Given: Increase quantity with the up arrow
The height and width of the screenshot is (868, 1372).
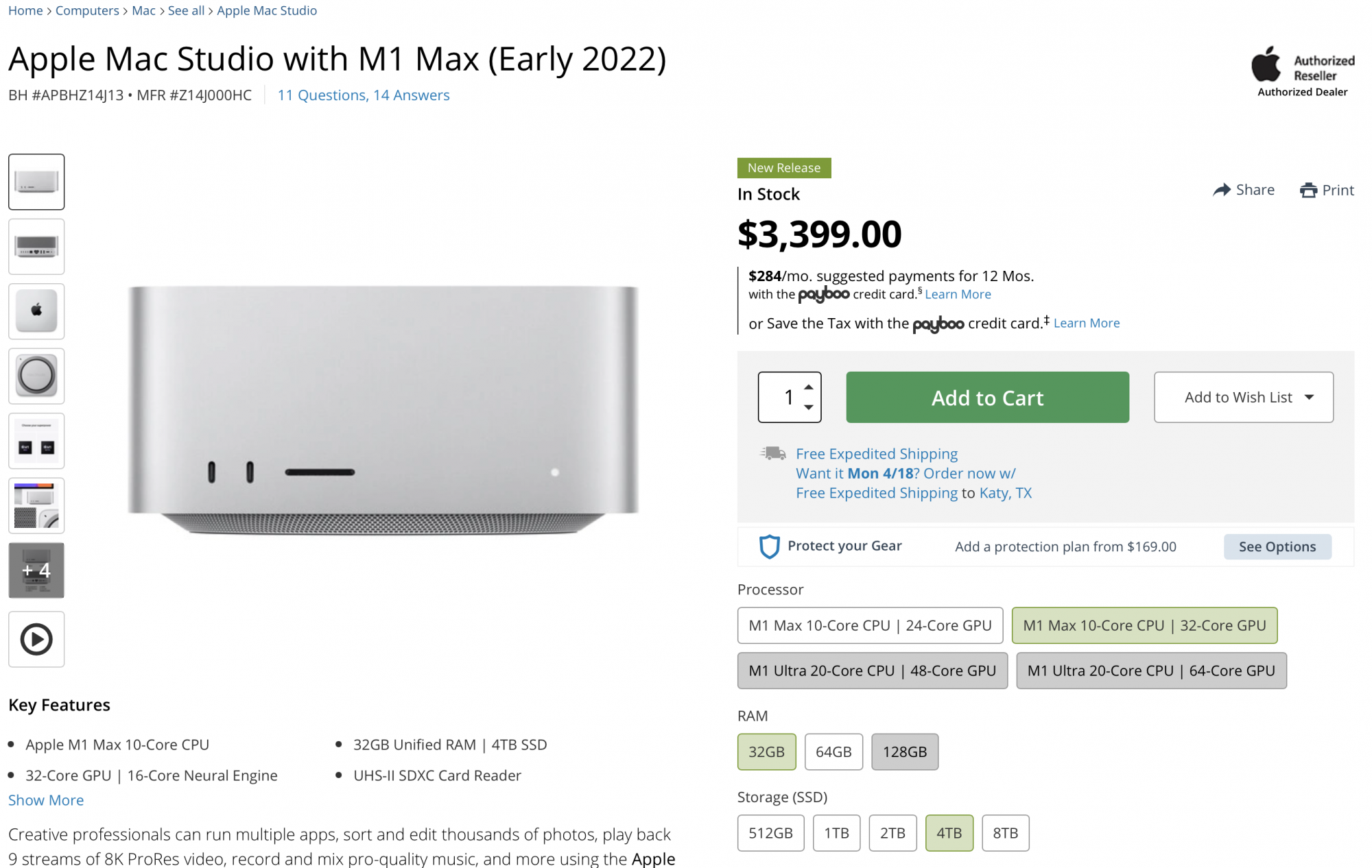Looking at the screenshot, I should coord(809,387).
